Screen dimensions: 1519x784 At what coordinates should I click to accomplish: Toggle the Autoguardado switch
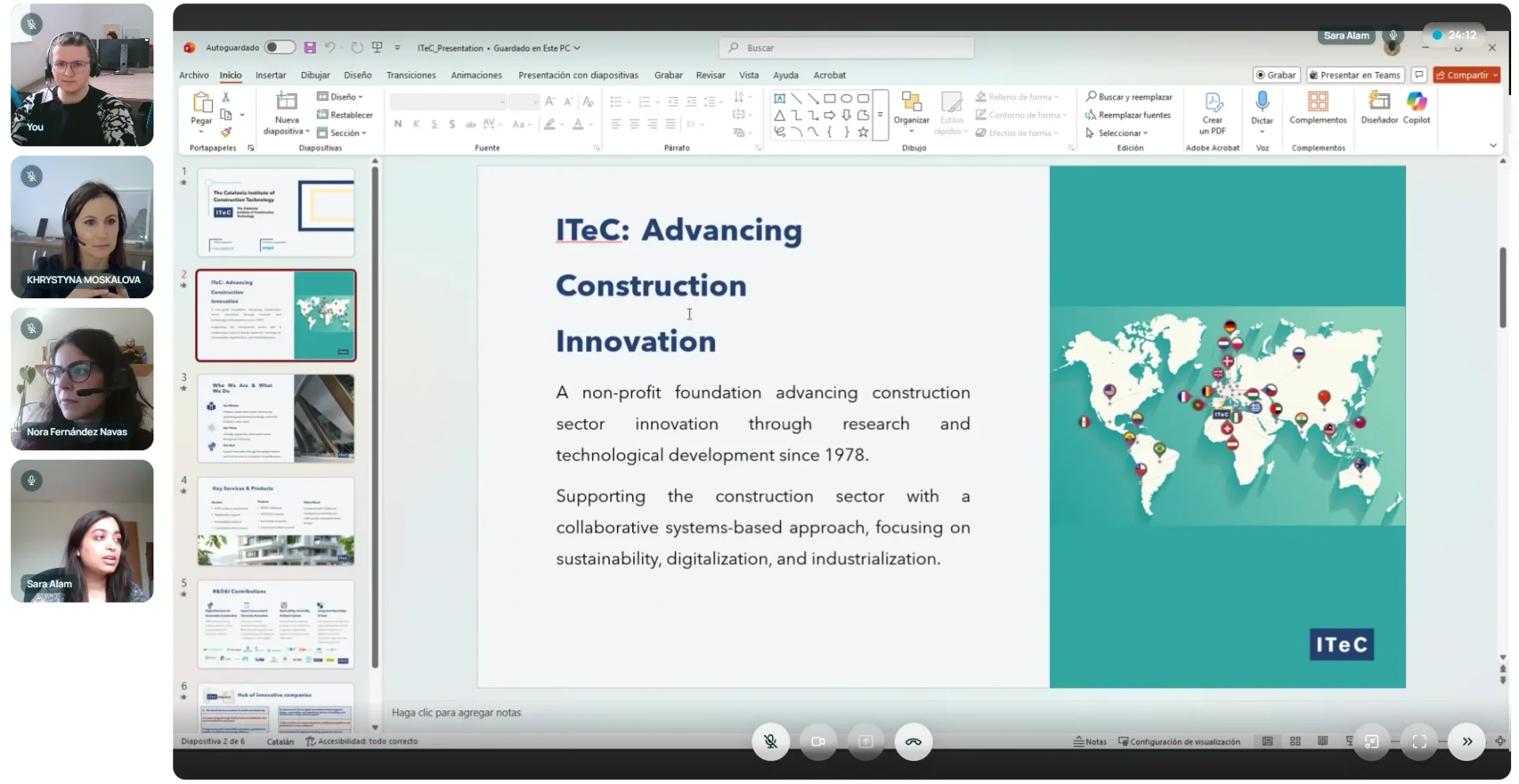[x=279, y=47]
